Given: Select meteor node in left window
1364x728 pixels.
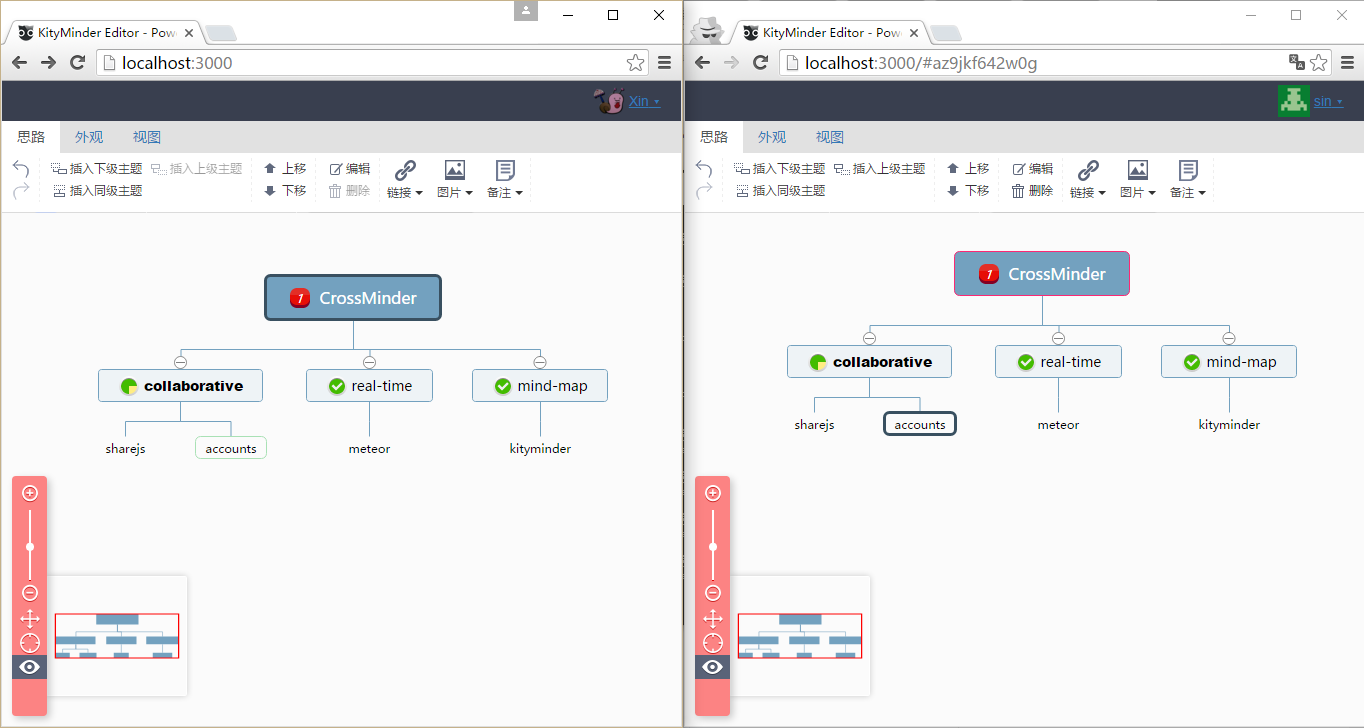Looking at the screenshot, I should tap(369, 449).
